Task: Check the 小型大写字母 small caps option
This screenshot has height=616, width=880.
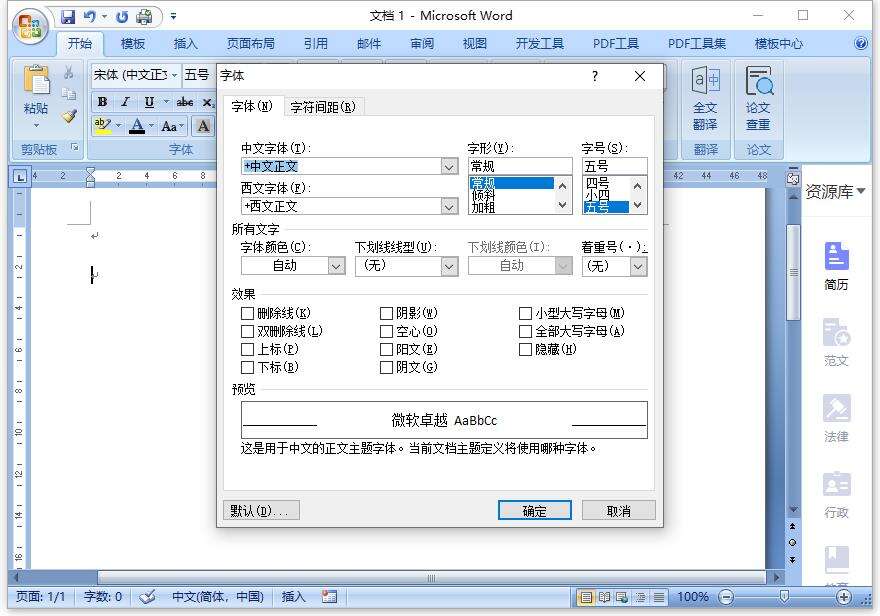Action: [525, 313]
